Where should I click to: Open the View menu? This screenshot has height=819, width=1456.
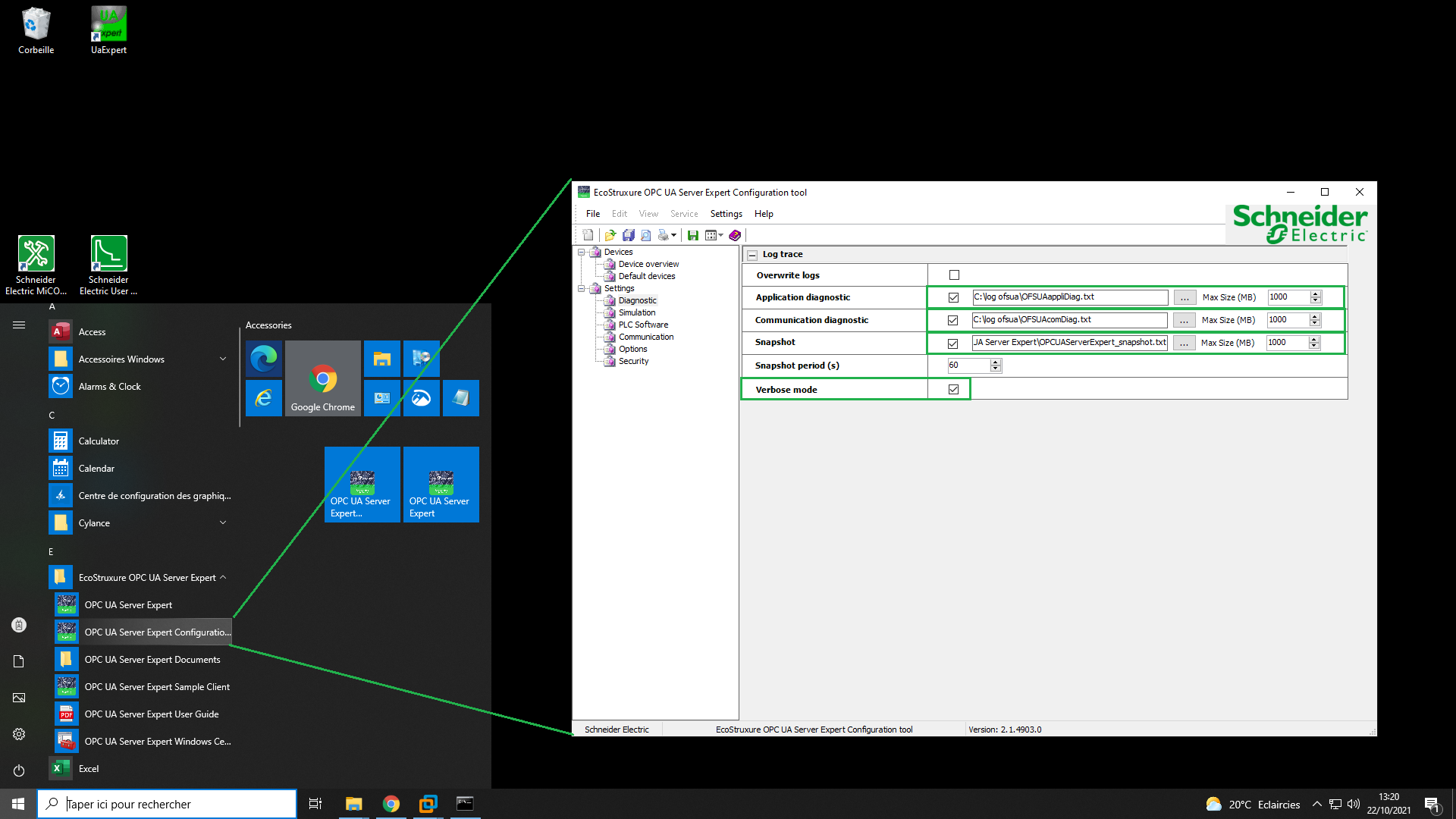pos(648,214)
